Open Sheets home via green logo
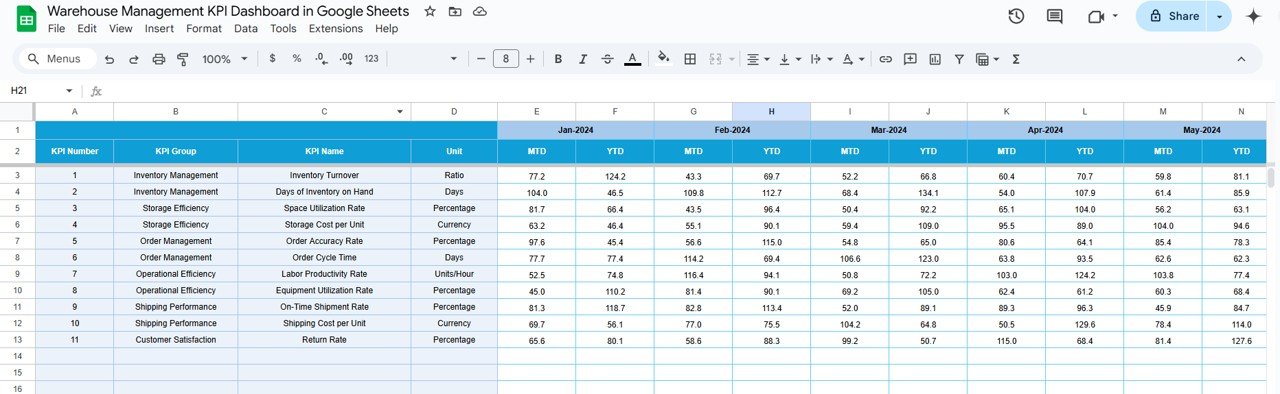 click(x=26, y=18)
